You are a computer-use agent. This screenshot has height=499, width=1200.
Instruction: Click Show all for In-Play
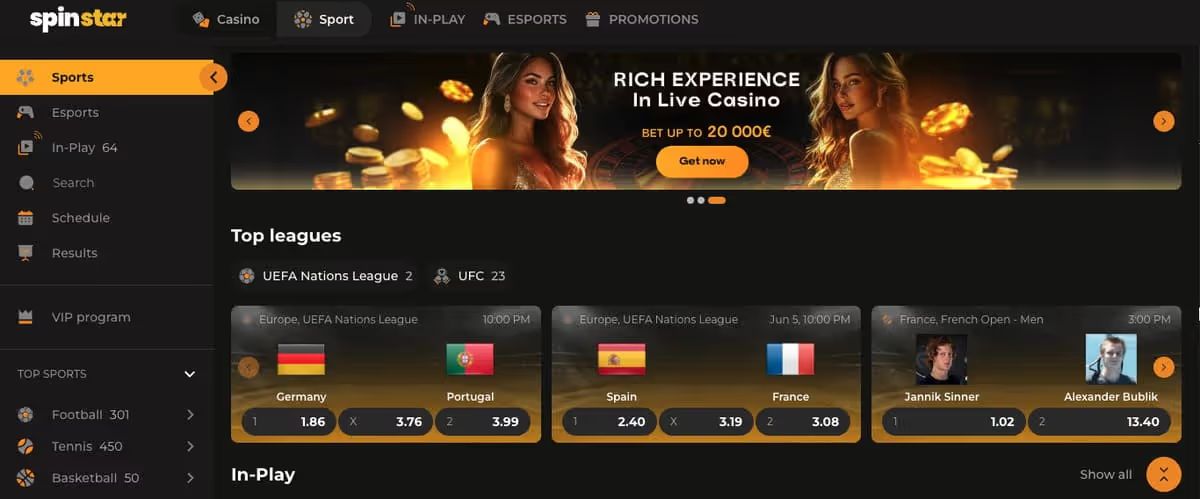coord(1106,474)
